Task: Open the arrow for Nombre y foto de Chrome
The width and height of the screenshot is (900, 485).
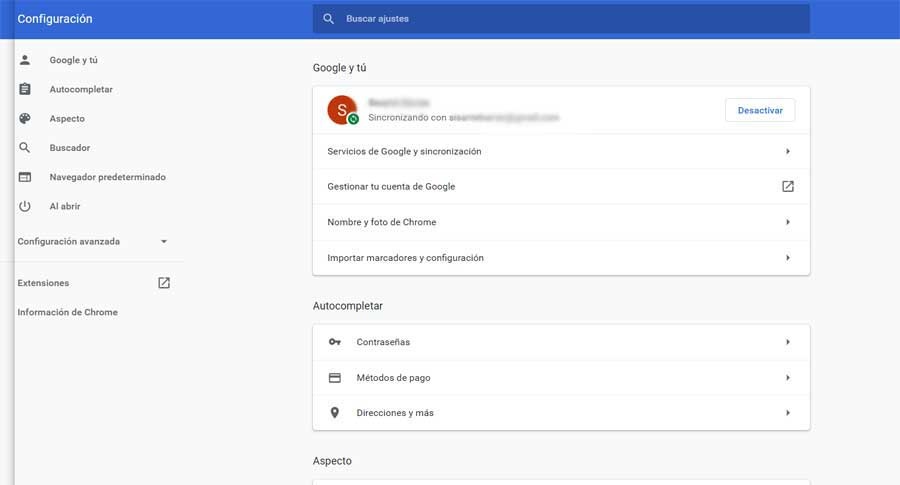Action: point(788,222)
